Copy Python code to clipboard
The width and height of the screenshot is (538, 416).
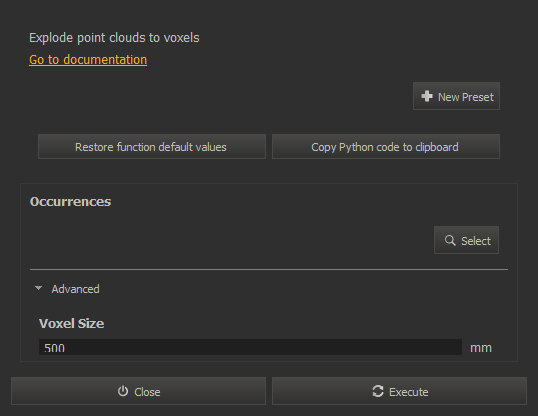pyautogui.click(x=386, y=147)
